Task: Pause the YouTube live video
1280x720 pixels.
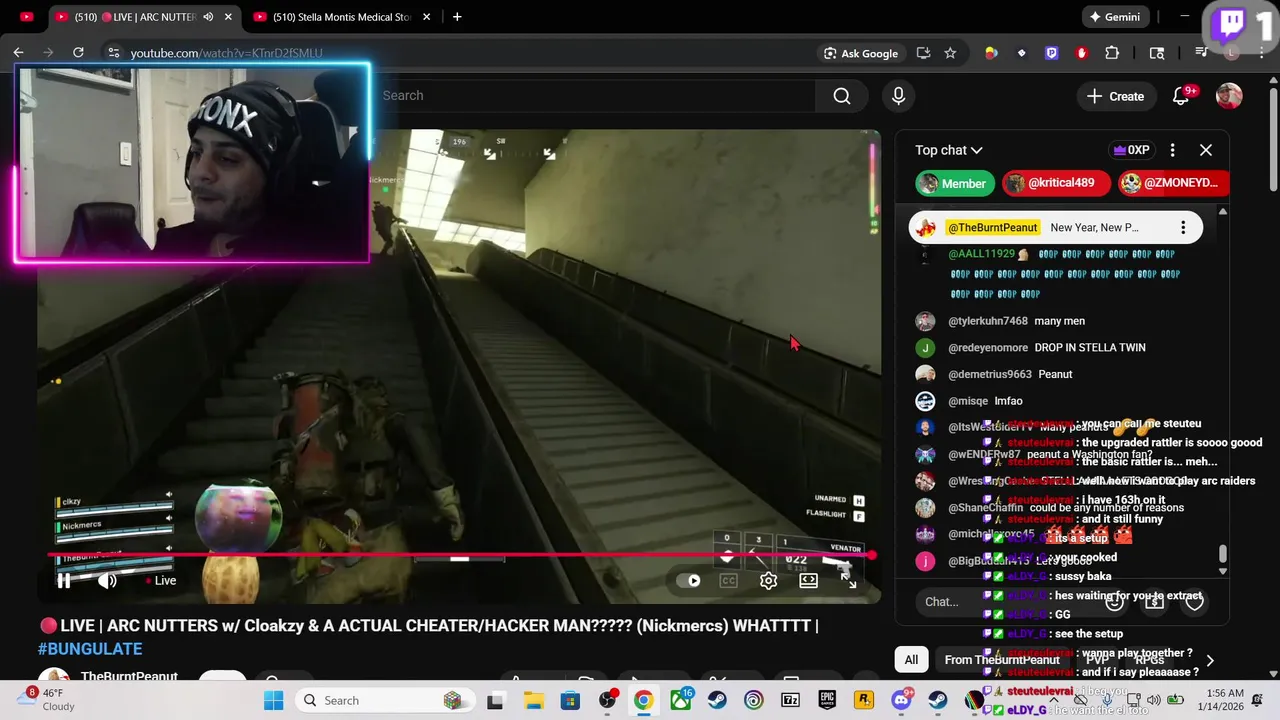Action: (x=64, y=580)
